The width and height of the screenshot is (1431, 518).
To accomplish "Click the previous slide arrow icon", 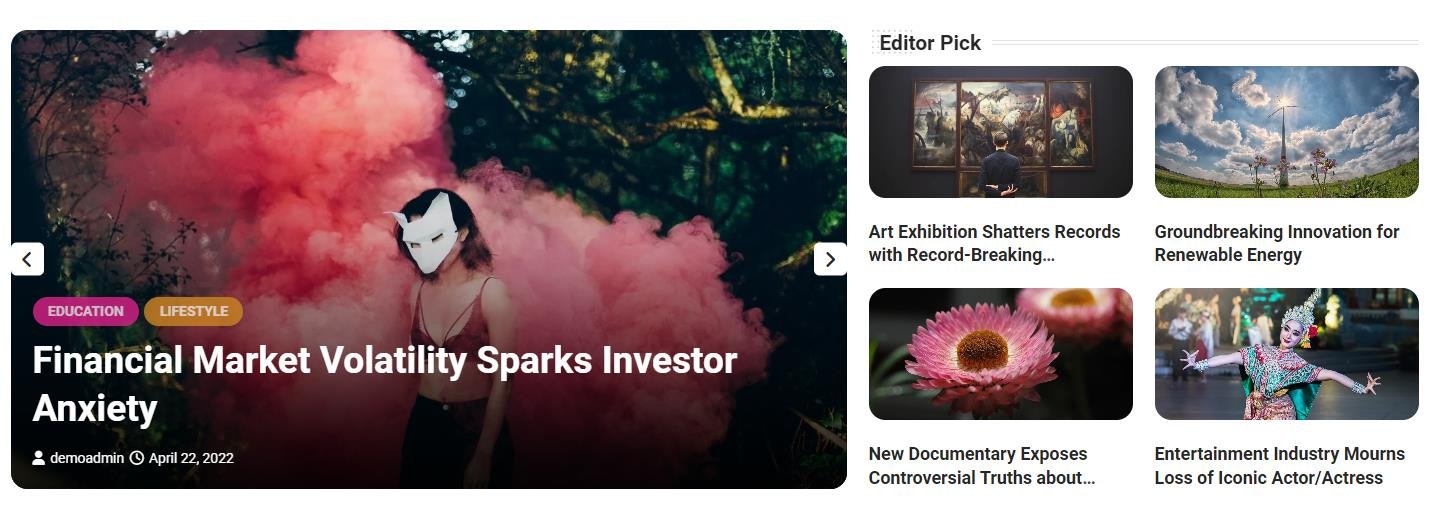I will point(27,259).
